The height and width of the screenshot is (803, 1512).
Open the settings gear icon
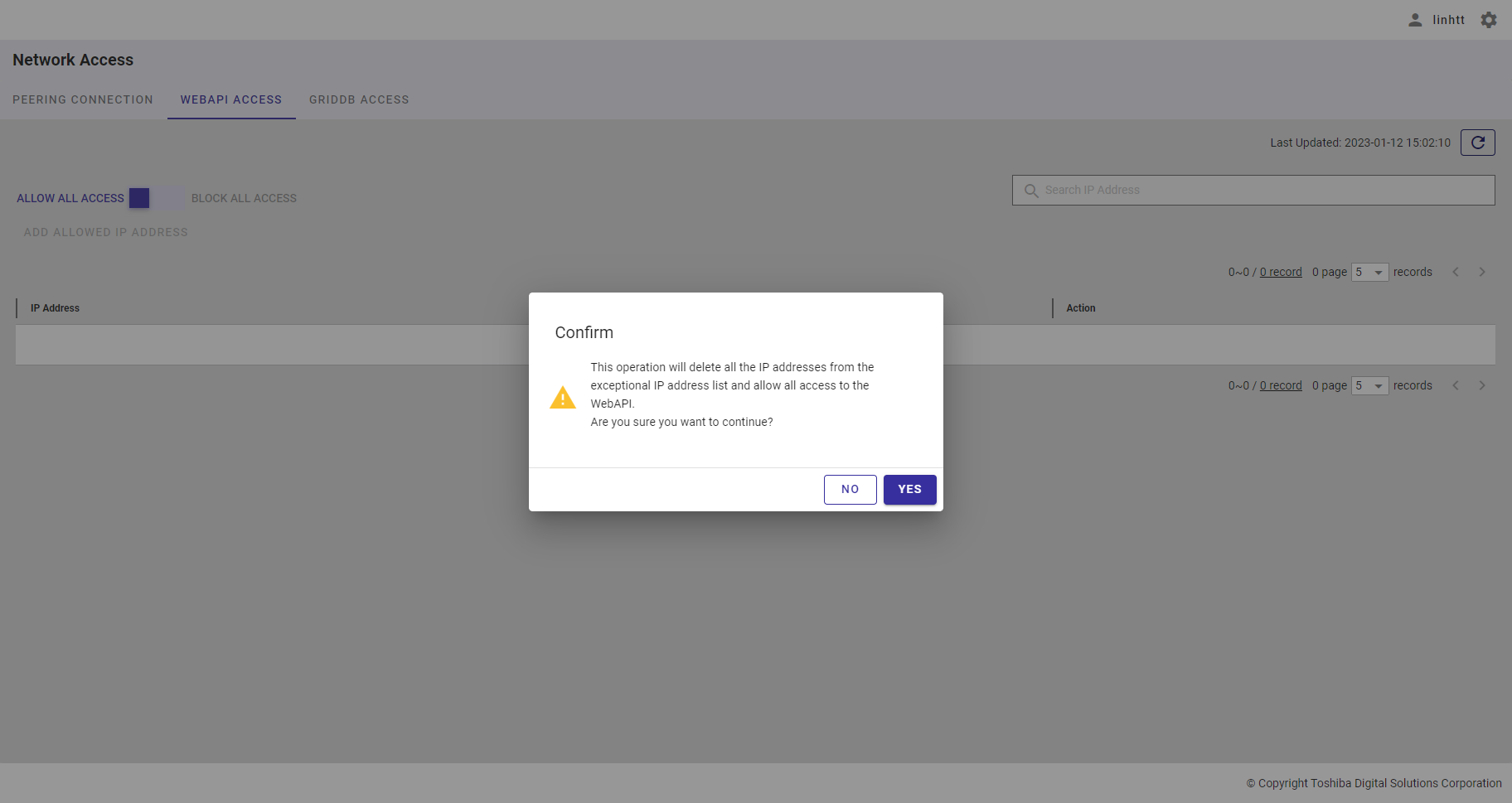click(1489, 20)
